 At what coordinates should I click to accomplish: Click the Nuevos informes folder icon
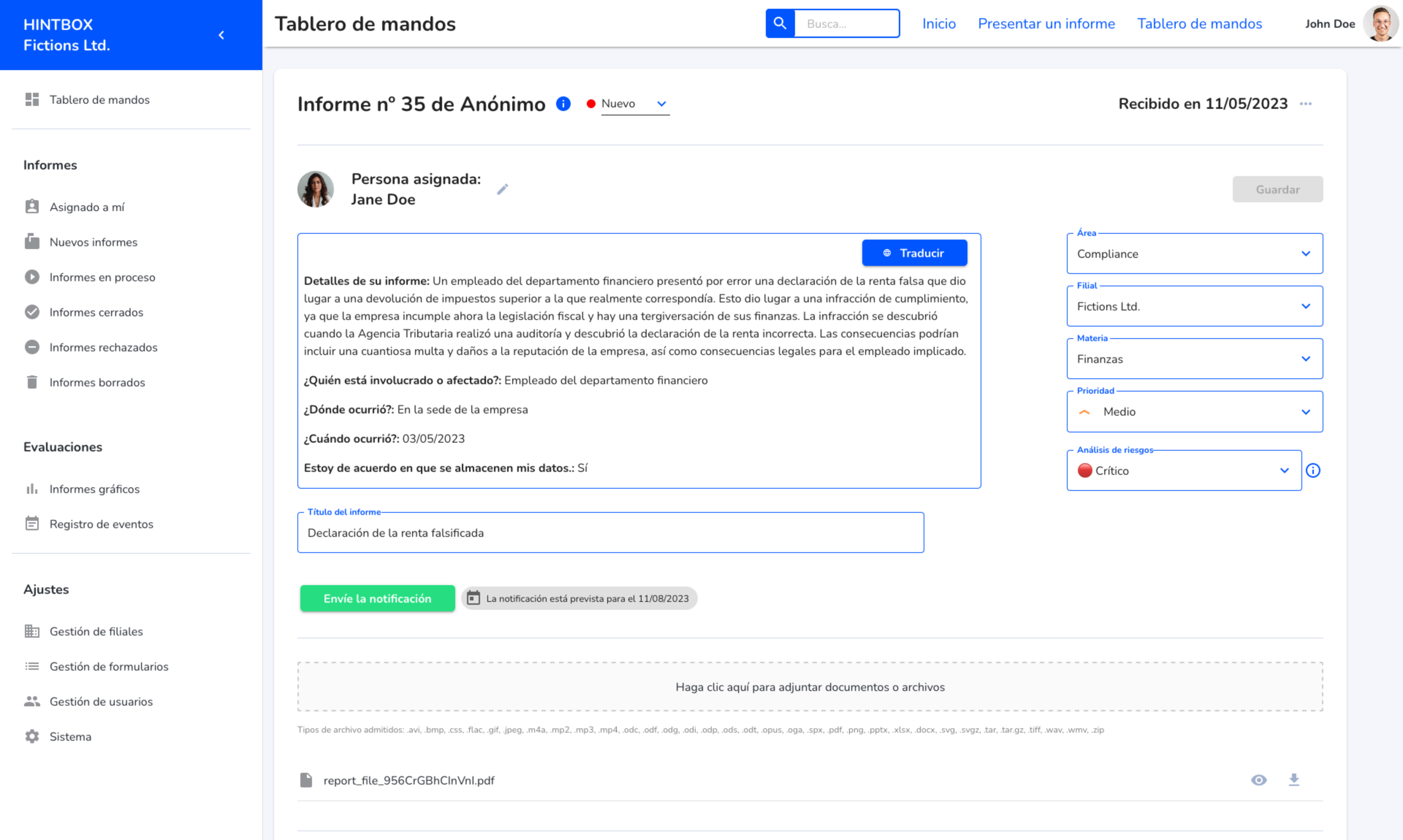tap(32, 242)
